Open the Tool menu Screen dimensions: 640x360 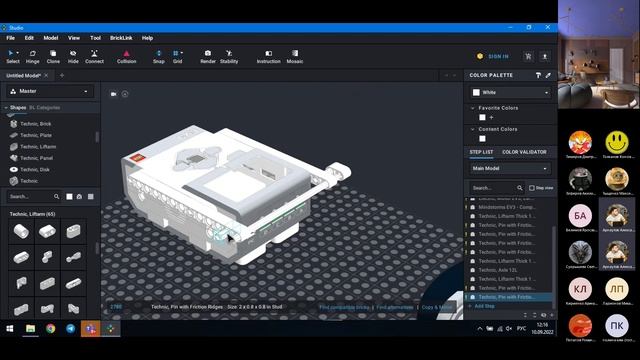coord(95,38)
